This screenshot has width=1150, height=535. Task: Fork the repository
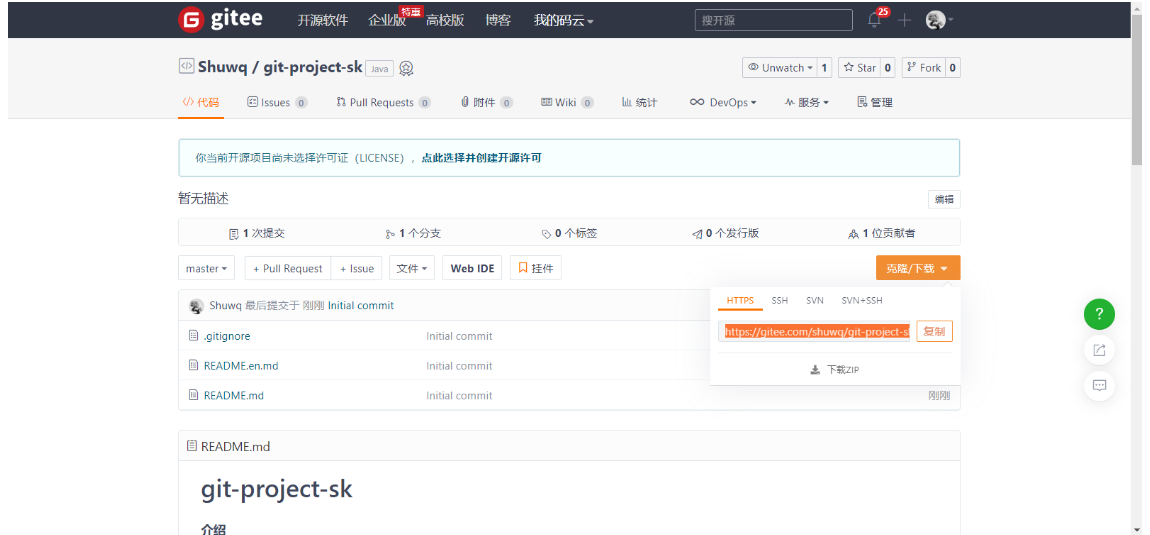[922, 68]
